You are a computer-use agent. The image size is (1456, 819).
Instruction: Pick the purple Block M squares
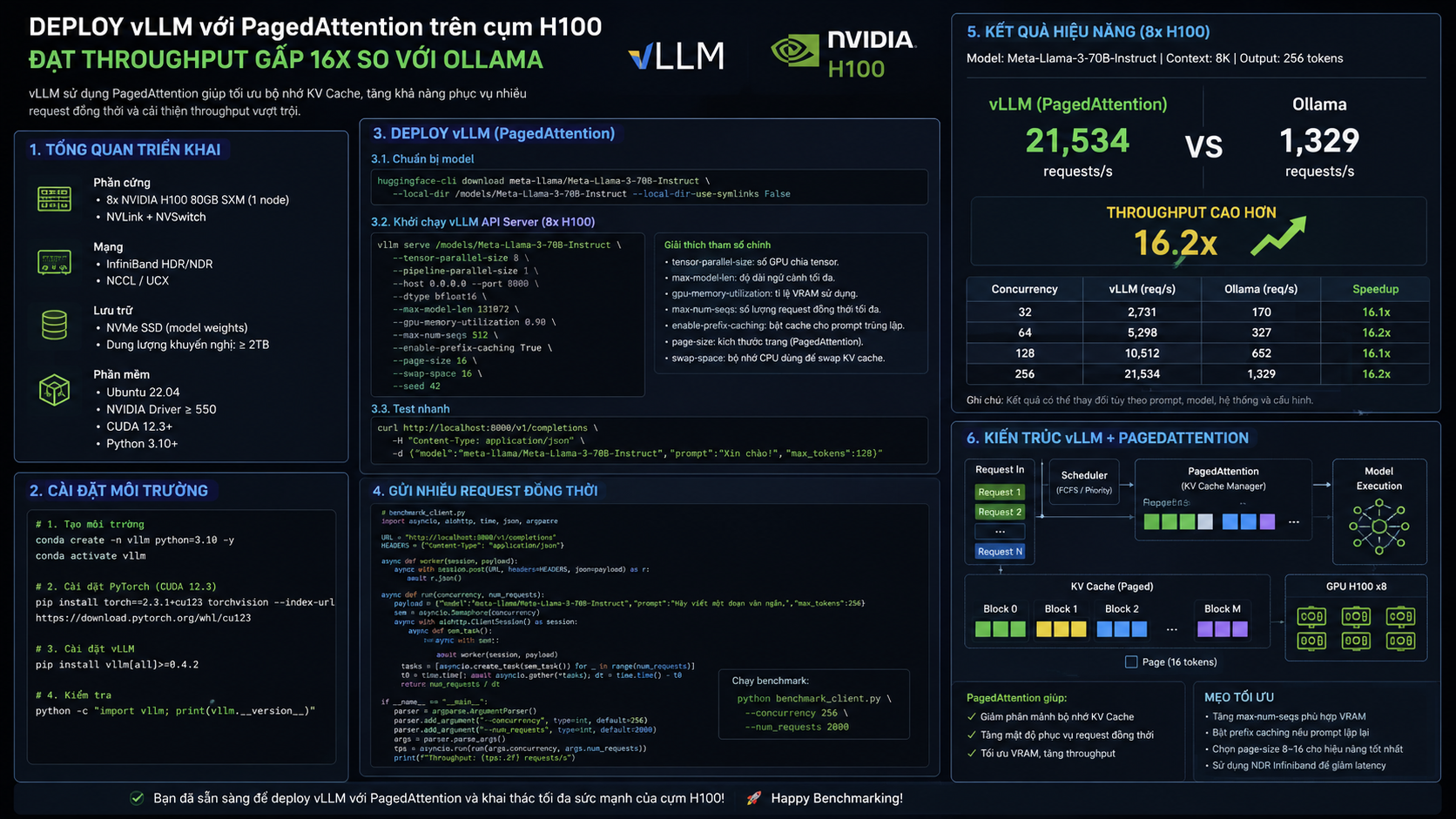click(x=1223, y=628)
